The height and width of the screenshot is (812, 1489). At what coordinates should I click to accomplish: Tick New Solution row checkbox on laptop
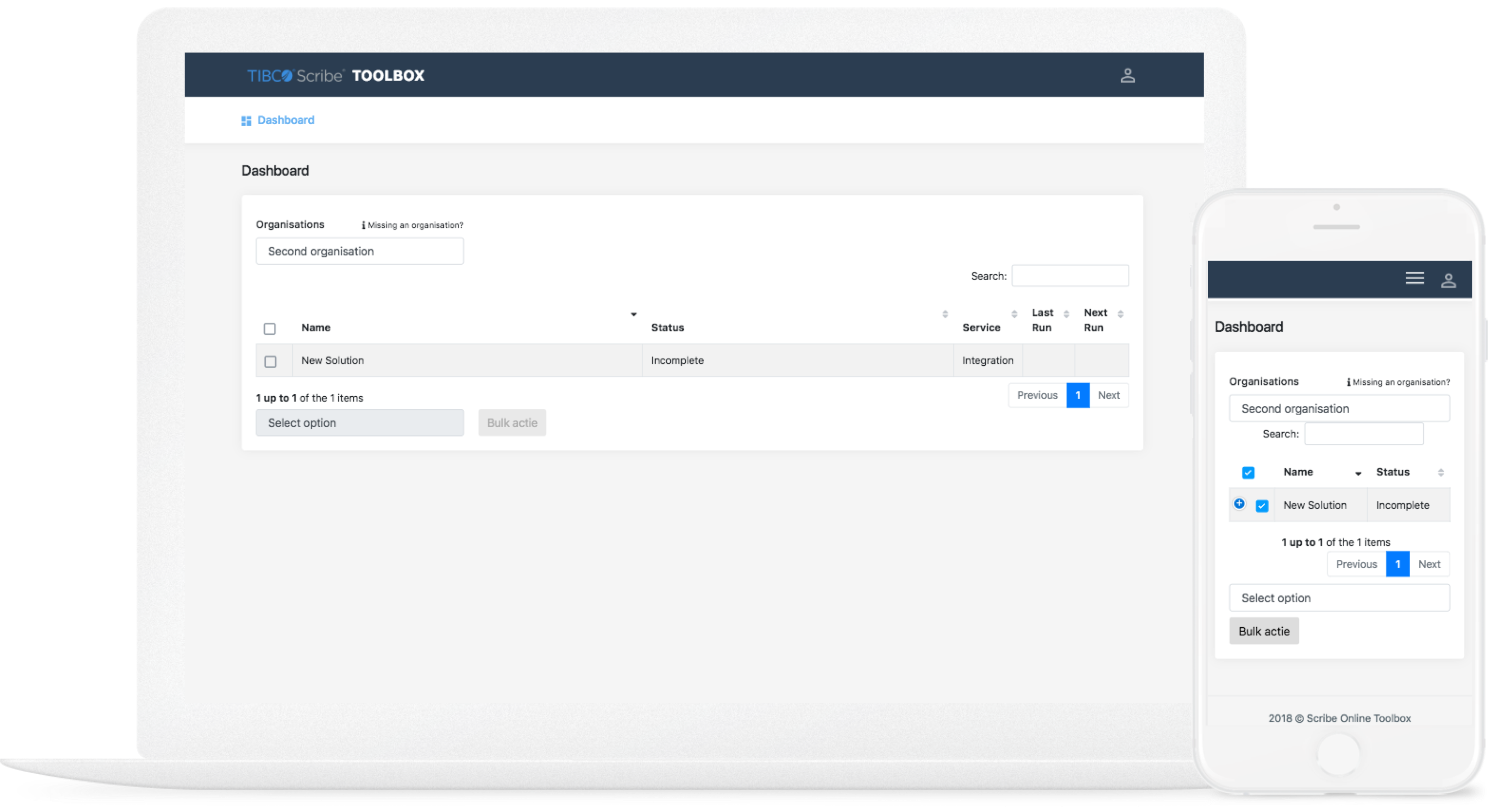(x=270, y=362)
